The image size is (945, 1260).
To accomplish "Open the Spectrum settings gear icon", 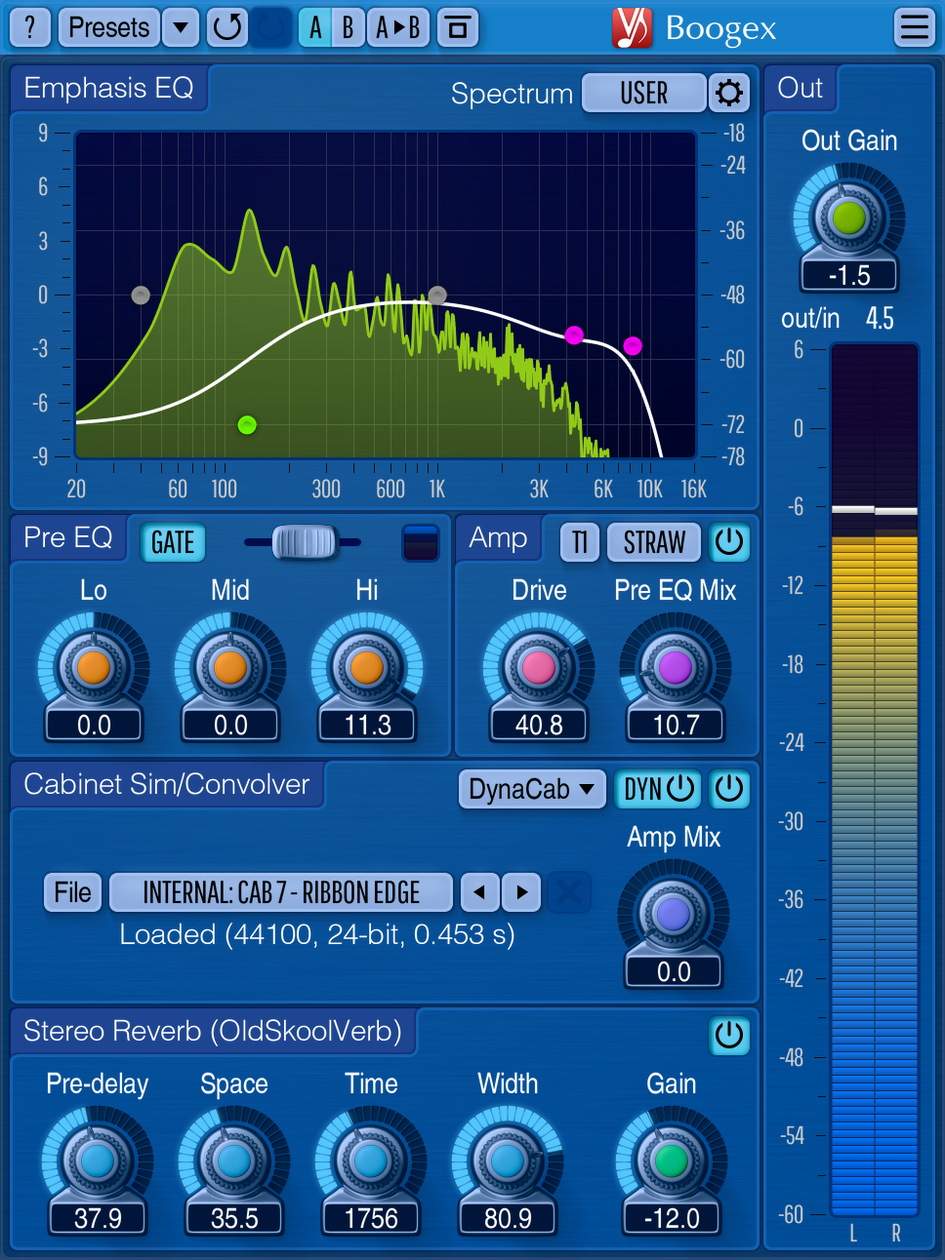I will pyautogui.click(x=729, y=92).
